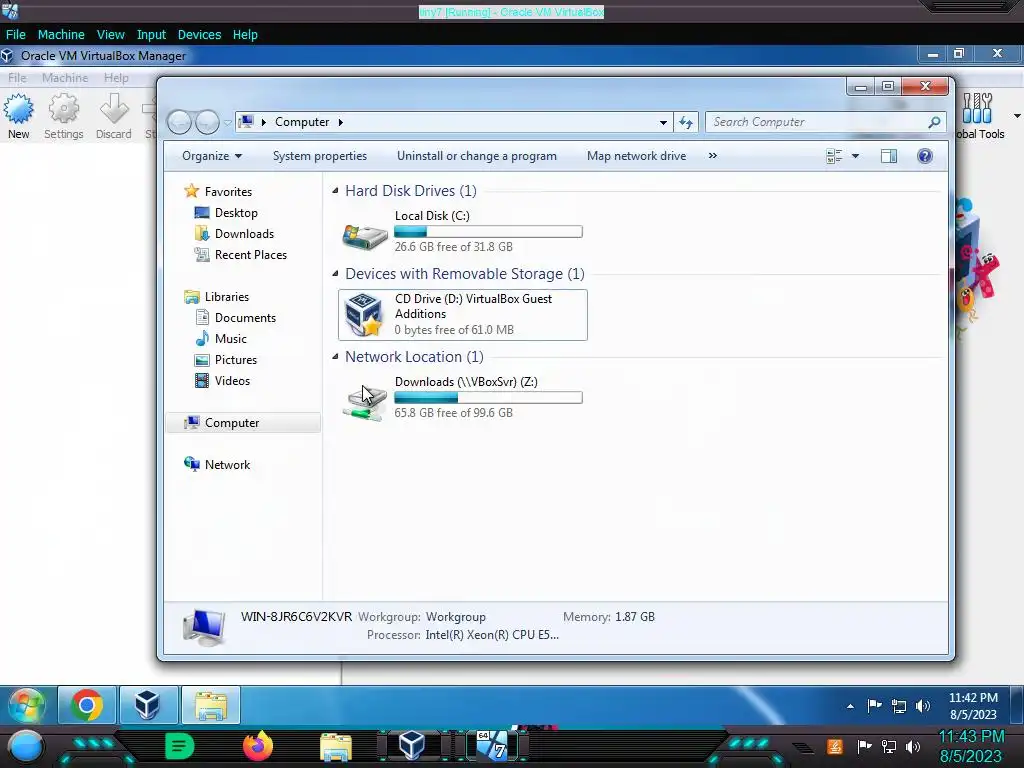Select CD Drive (D:) VirtualBox Guest Additions
This screenshot has width=1024, height=768.
pyautogui.click(x=462, y=315)
